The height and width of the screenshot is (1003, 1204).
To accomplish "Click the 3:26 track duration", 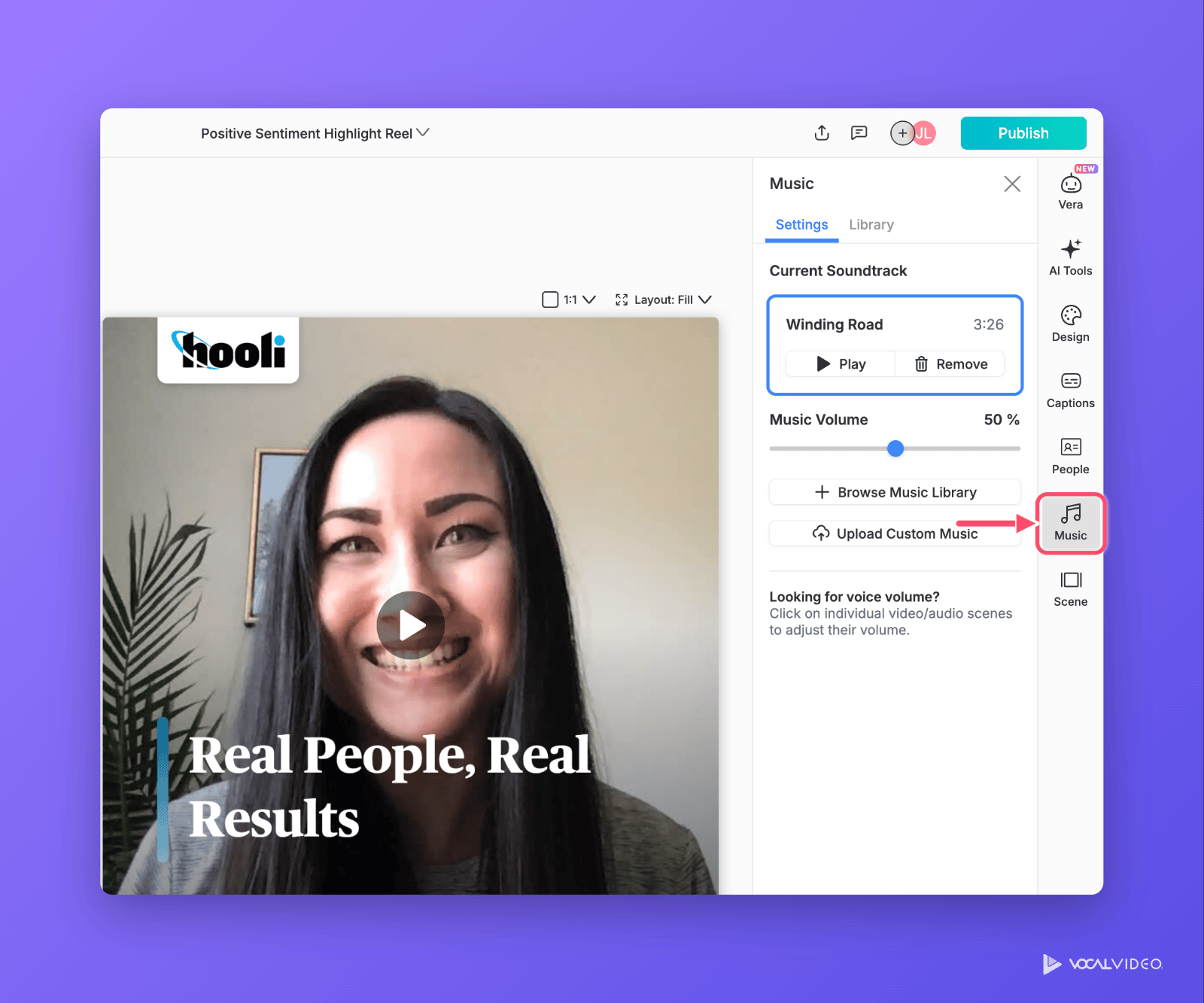I will (x=989, y=324).
